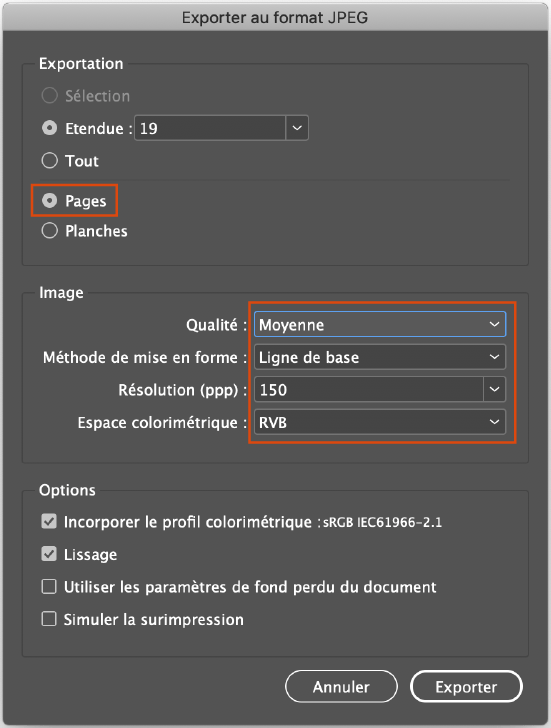551x728 pixels.
Task: Choose the Etendue radio option
Action: coord(49,128)
